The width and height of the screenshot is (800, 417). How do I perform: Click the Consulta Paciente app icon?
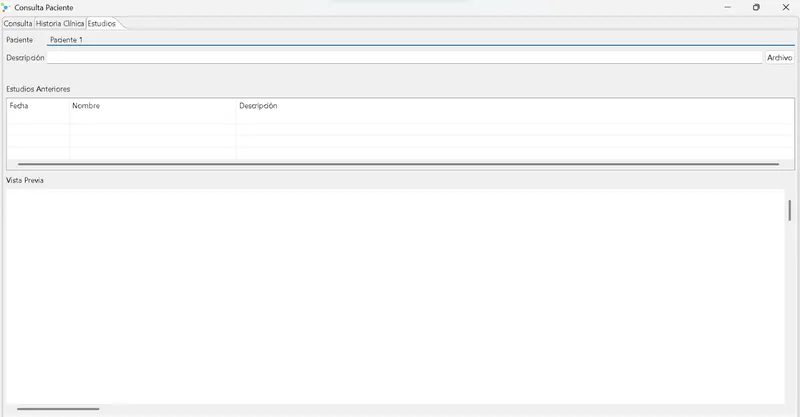click(6, 8)
